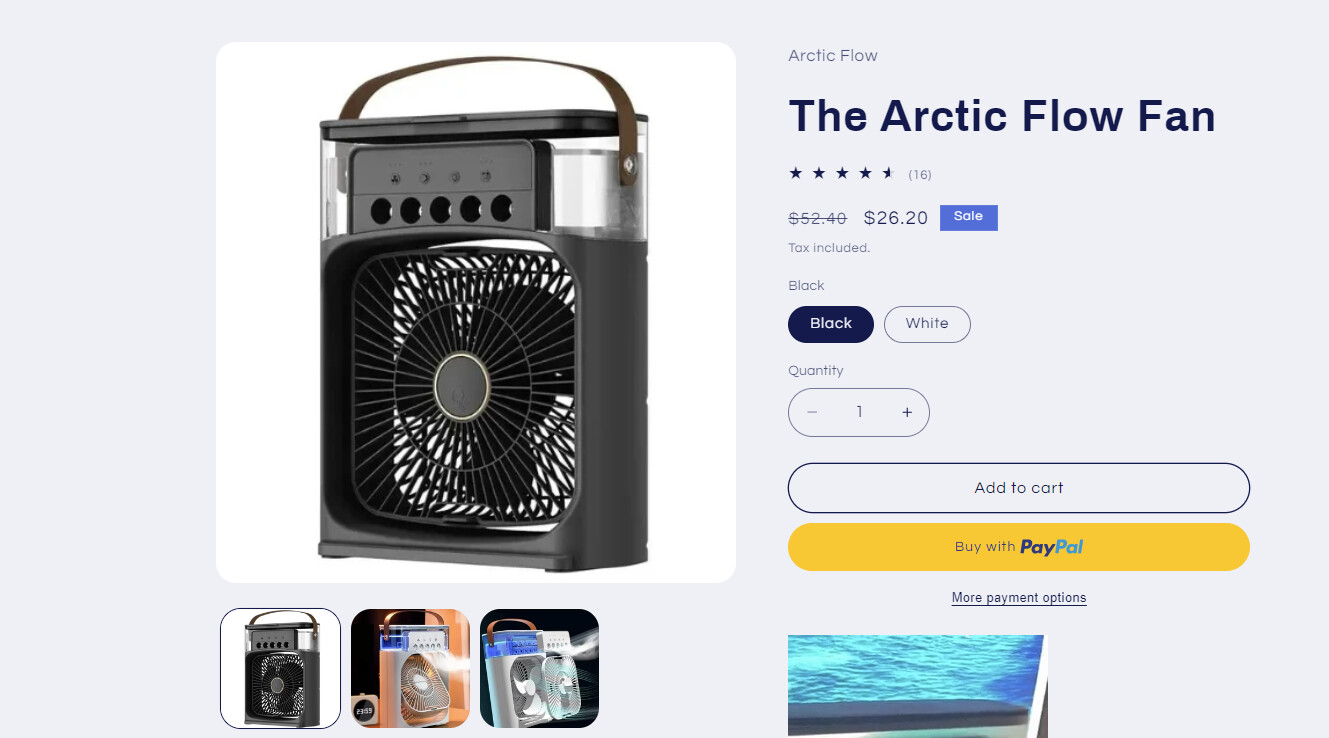
Task: Click the third rating star
Action: 842,173
